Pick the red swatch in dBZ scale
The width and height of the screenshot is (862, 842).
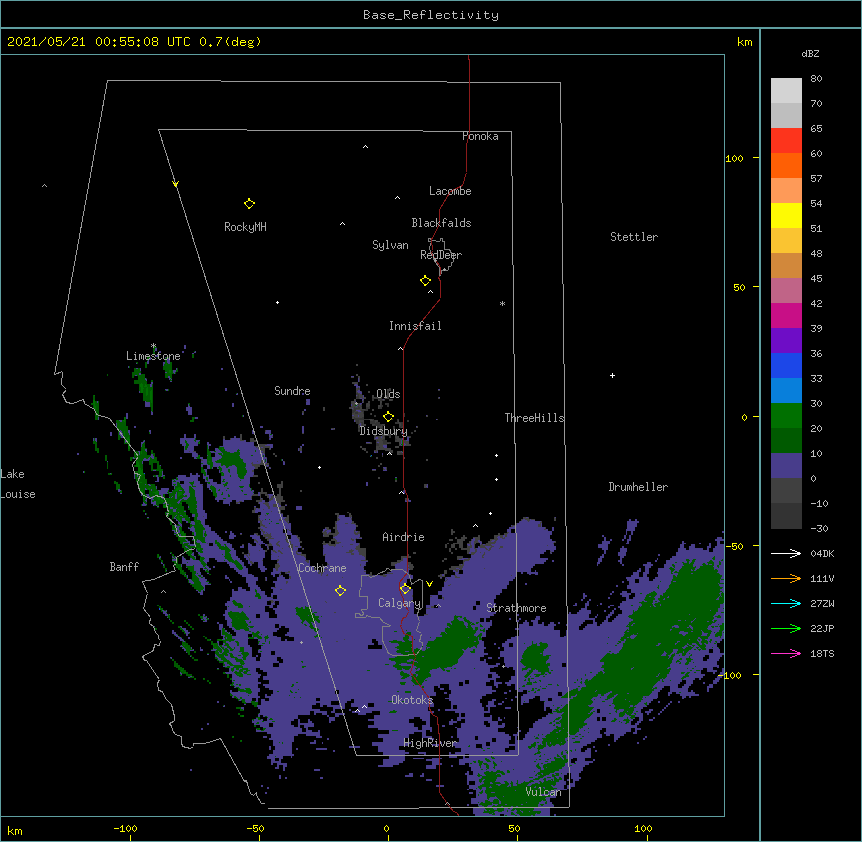coord(786,141)
